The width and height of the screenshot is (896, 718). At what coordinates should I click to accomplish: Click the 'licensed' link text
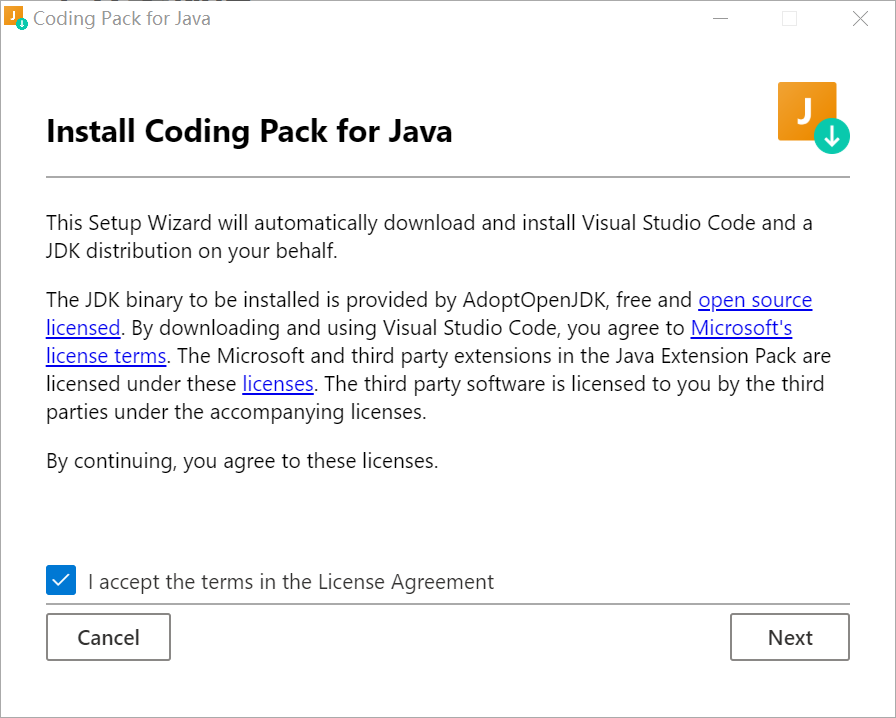pyautogui.click(x=83, y=327)
